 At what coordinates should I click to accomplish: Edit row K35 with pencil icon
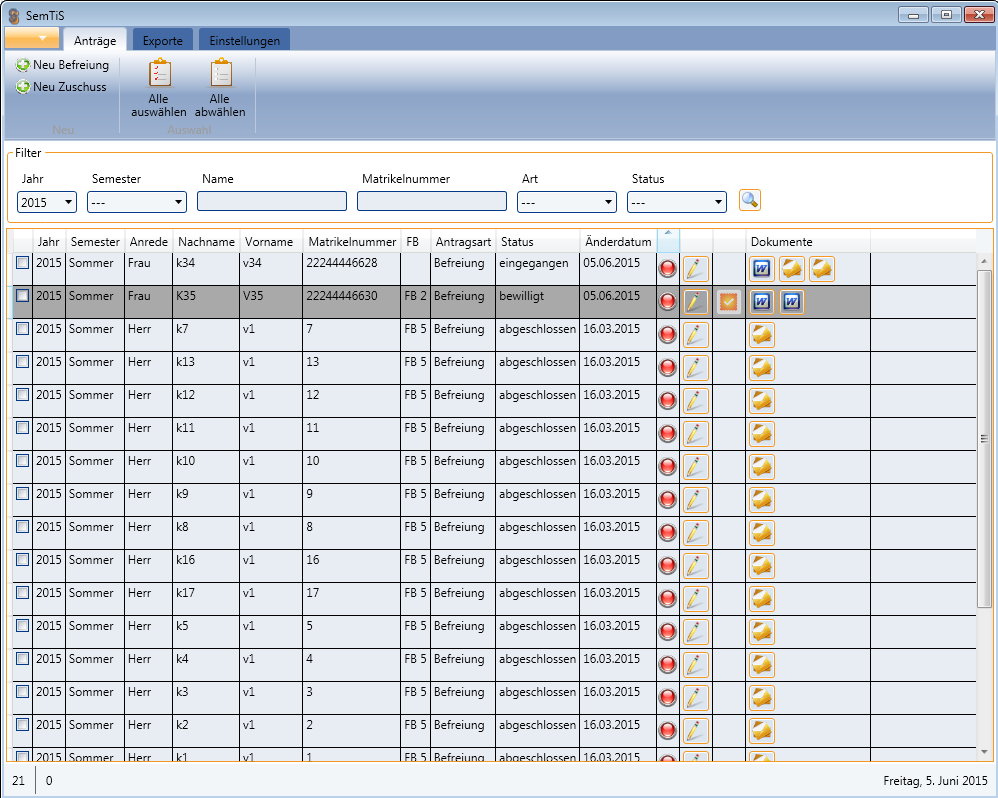[696, 302]
